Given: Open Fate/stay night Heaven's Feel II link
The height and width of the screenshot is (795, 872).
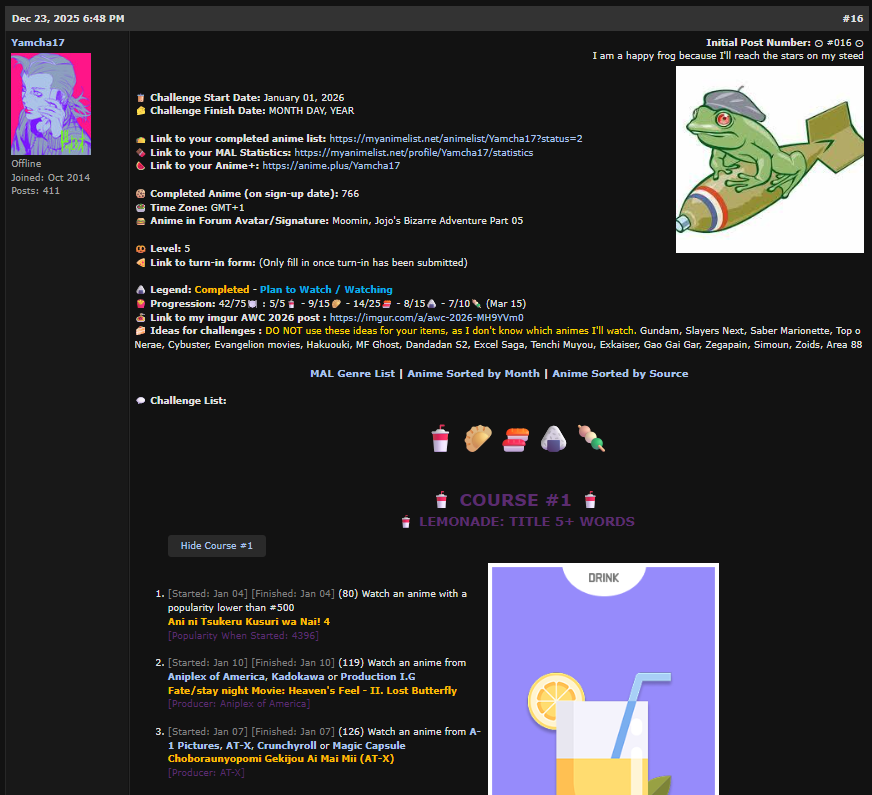Looking at the screenshot, I should (313, 690).
